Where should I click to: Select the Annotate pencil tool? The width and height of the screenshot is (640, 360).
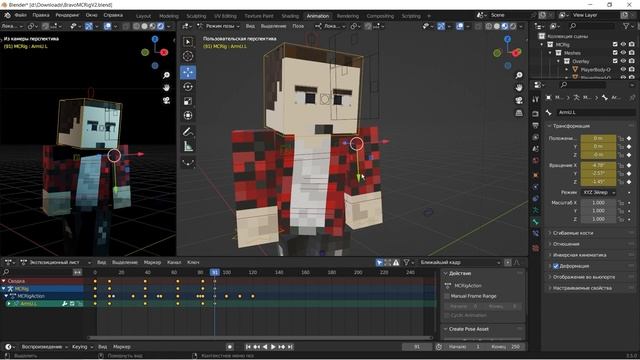pos(188,131)
